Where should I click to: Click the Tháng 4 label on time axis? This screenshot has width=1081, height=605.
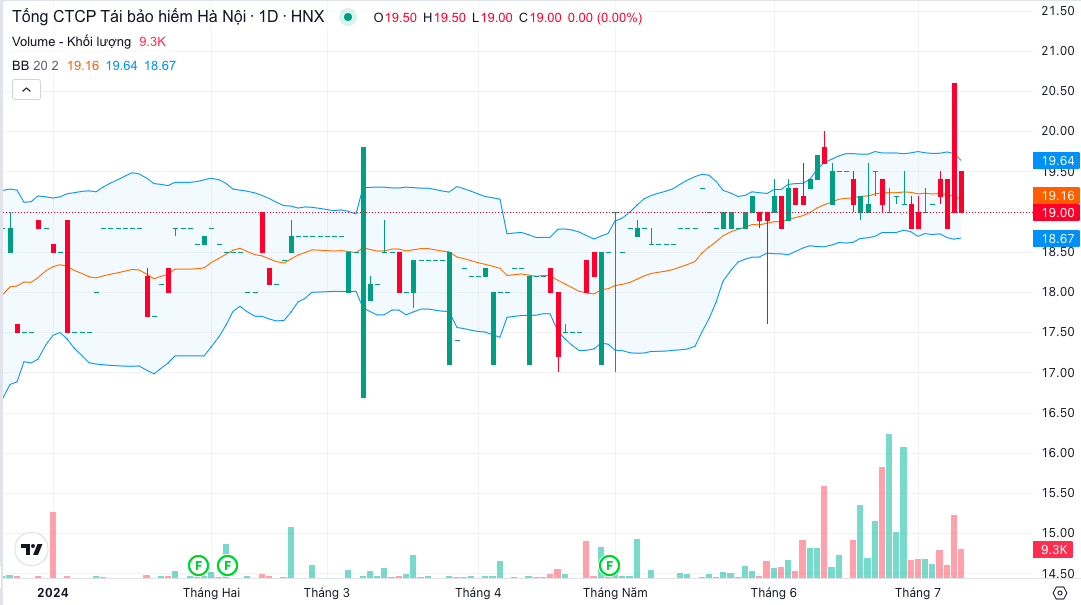pos(478,593)
